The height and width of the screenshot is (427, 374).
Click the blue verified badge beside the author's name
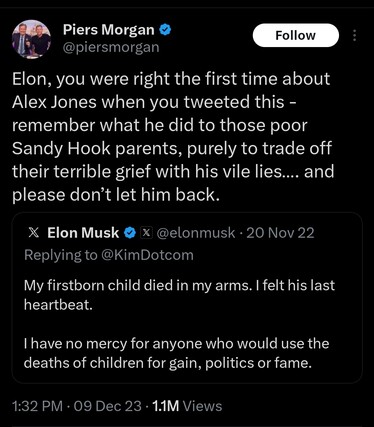(x=165, y=30)
